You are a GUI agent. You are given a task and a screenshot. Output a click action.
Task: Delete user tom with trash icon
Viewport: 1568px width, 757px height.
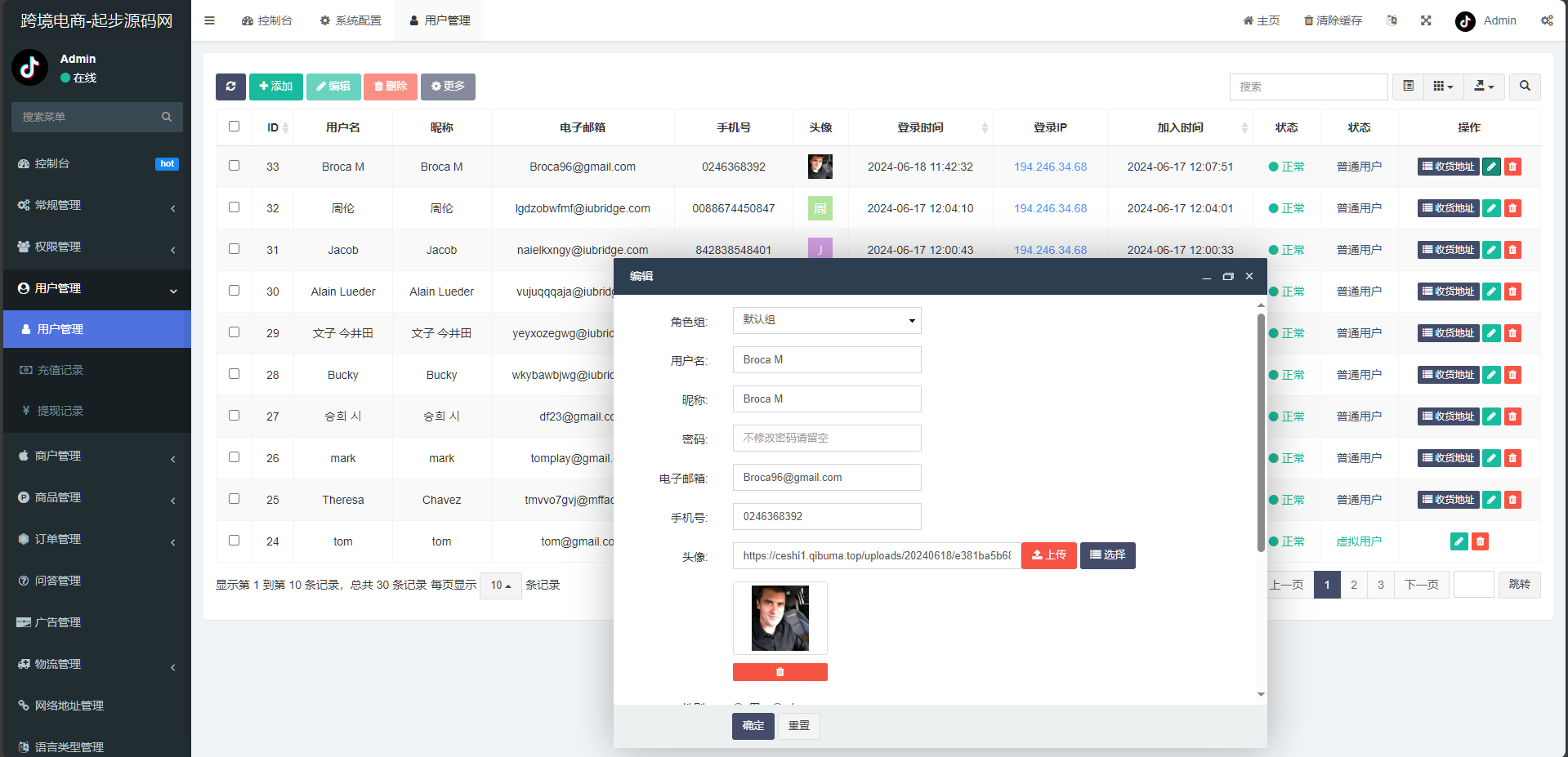1480,541
